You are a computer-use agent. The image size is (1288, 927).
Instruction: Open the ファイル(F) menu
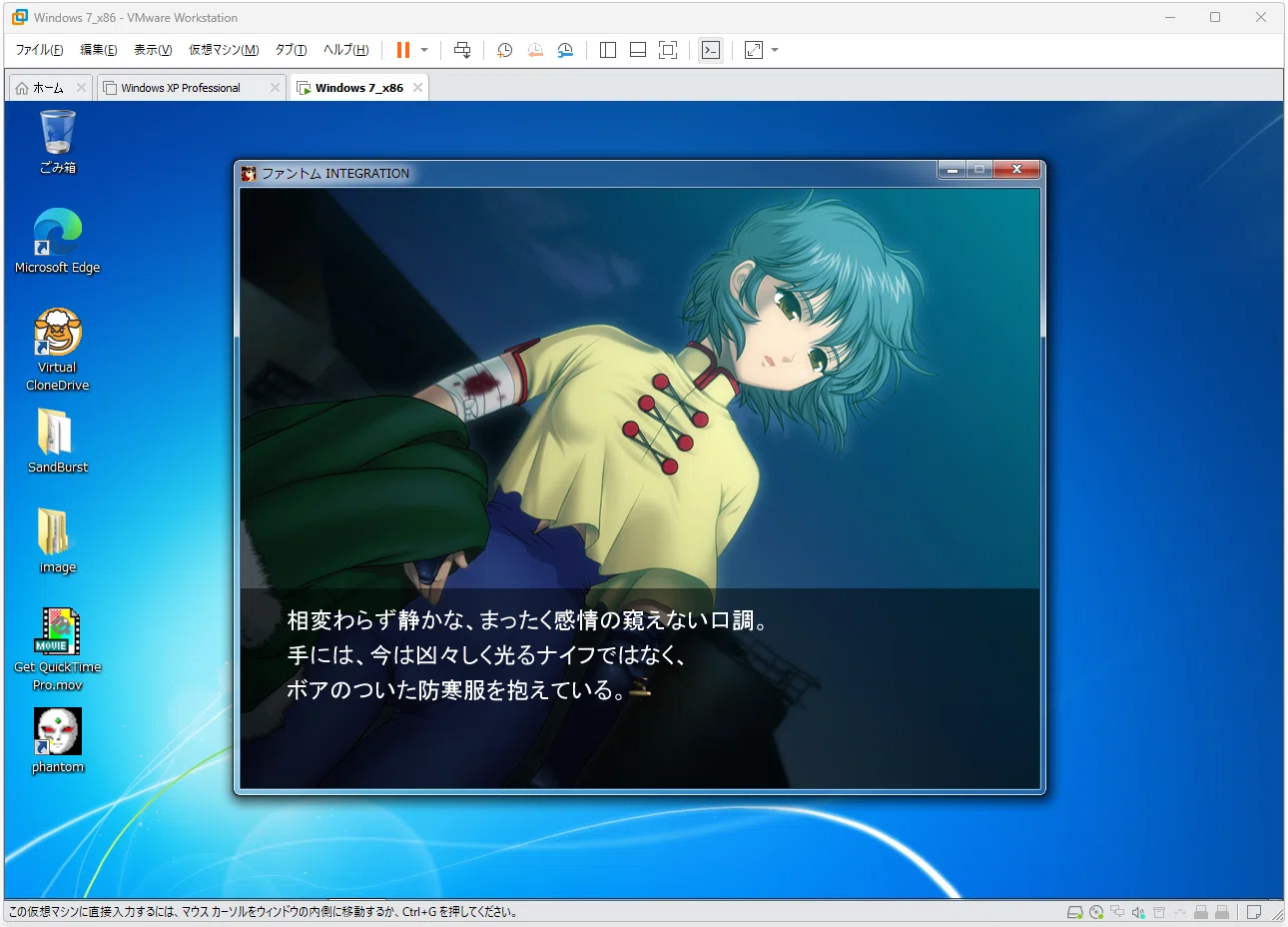point(39,50)
